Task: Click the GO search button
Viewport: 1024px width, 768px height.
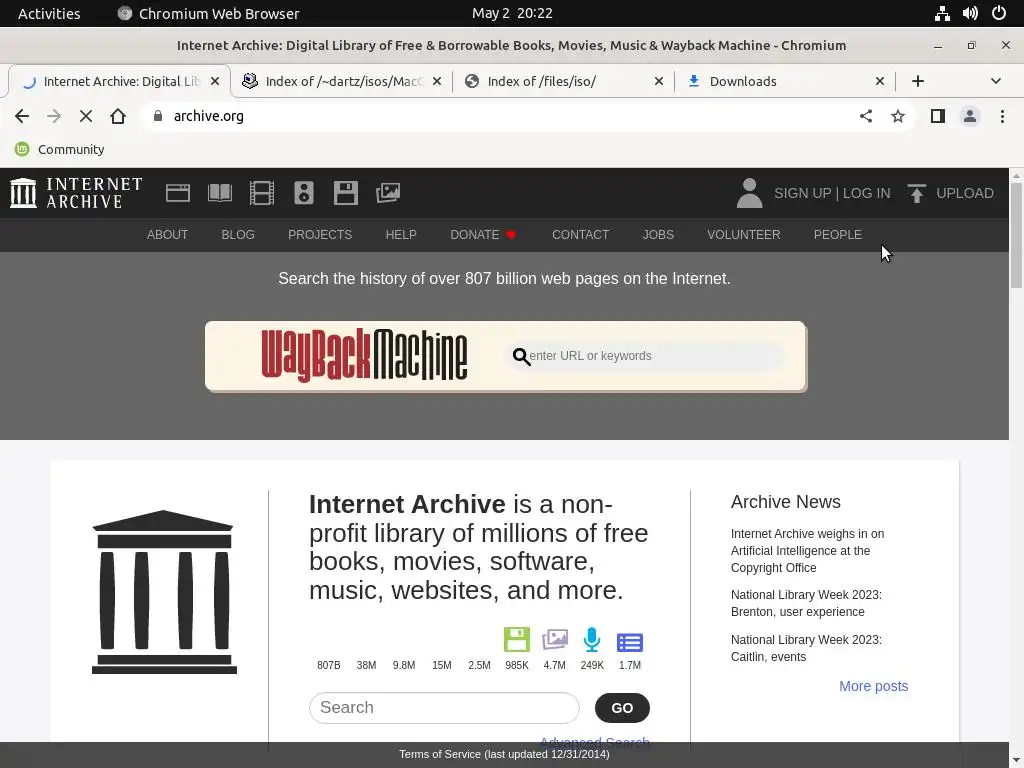Action: click(x=622, y=708)
